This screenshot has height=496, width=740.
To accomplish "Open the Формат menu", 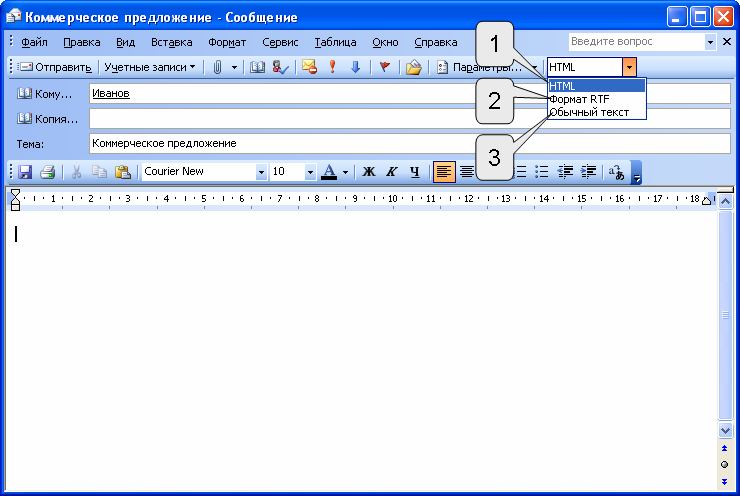I will [227, 42].
